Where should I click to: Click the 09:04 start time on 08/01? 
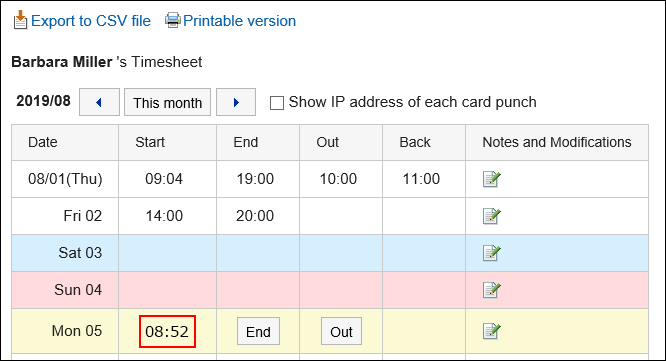click(164, 179)
